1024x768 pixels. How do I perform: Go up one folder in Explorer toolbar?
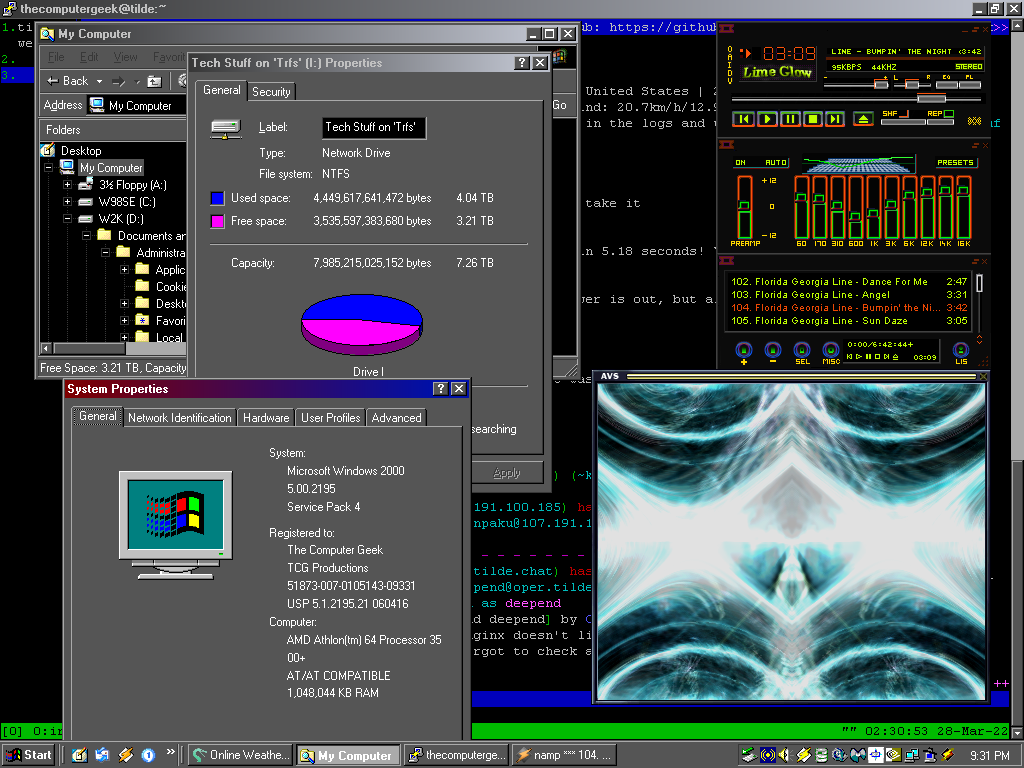(154, 81)
